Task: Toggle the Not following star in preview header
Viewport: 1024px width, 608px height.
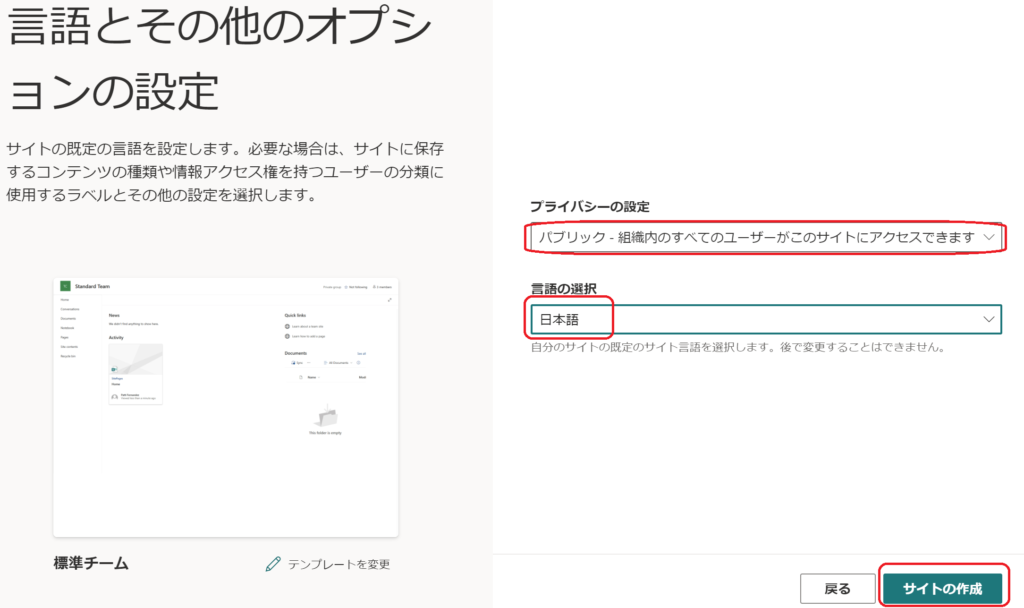Action: [x=346, y=287]
